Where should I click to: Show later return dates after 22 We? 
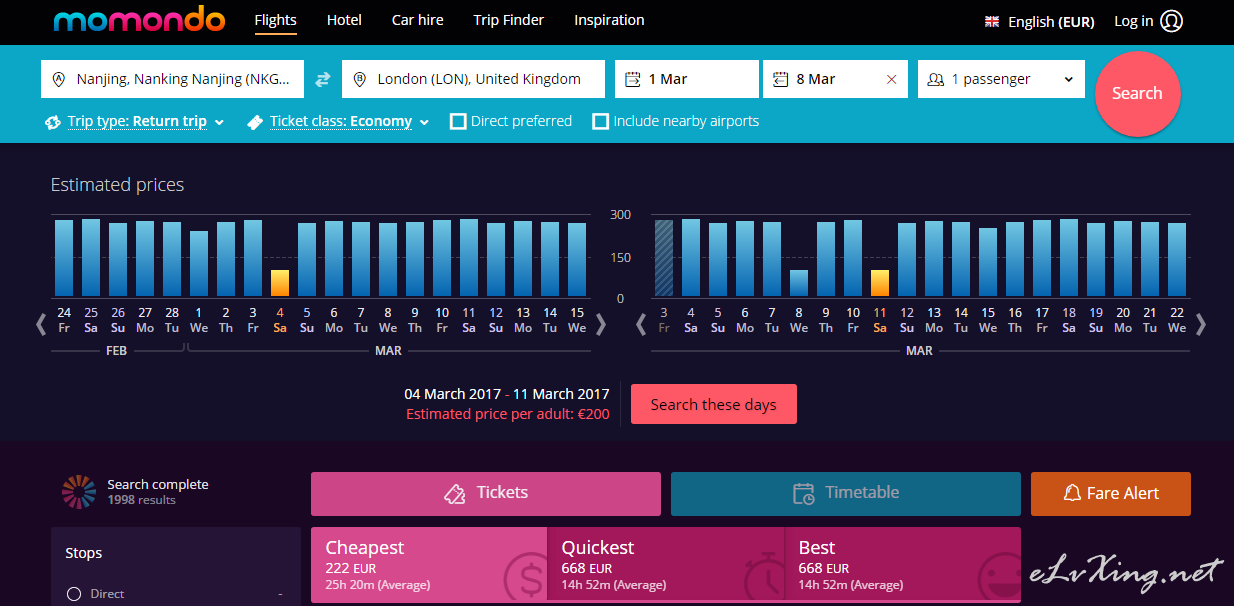coord(1201,324)
